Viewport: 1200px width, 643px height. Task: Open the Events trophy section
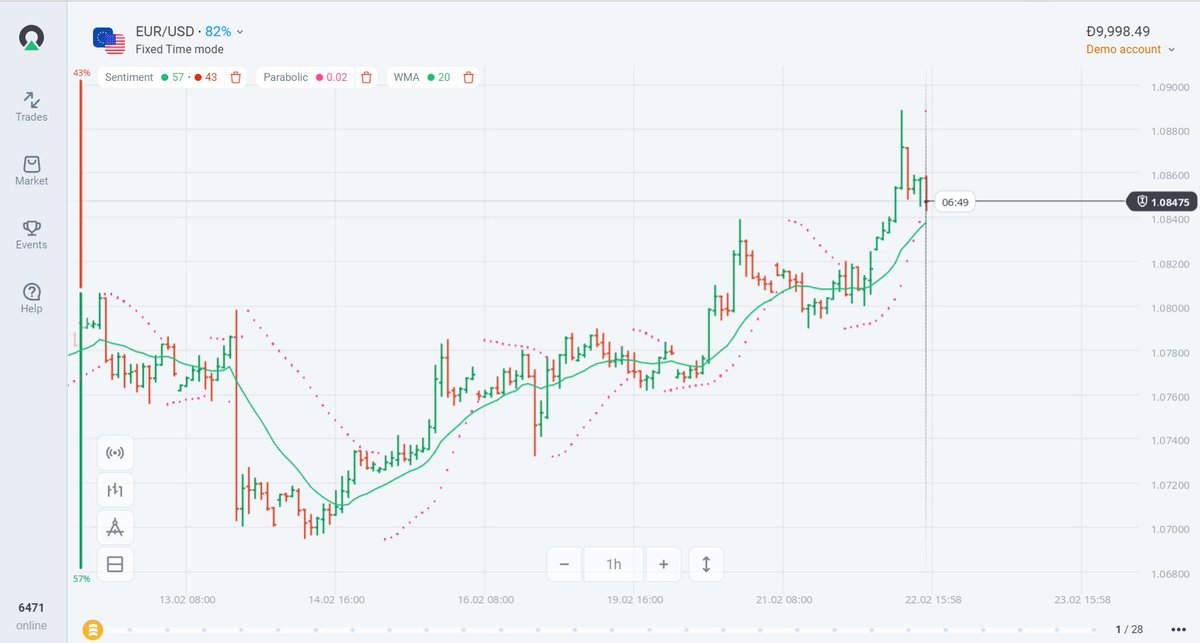[32, 234]
